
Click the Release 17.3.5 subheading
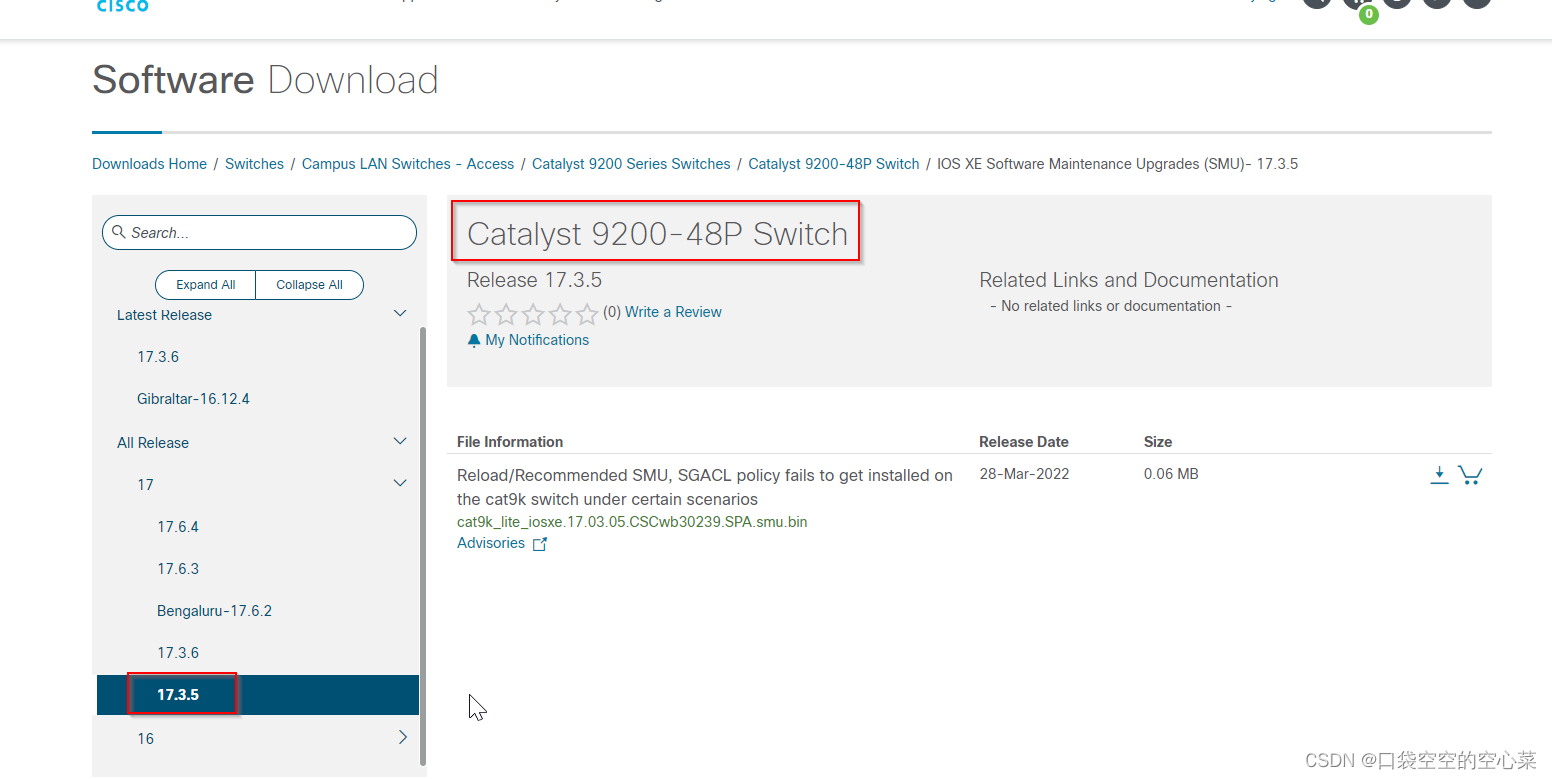pyautogui.click(x=534, y=280)
